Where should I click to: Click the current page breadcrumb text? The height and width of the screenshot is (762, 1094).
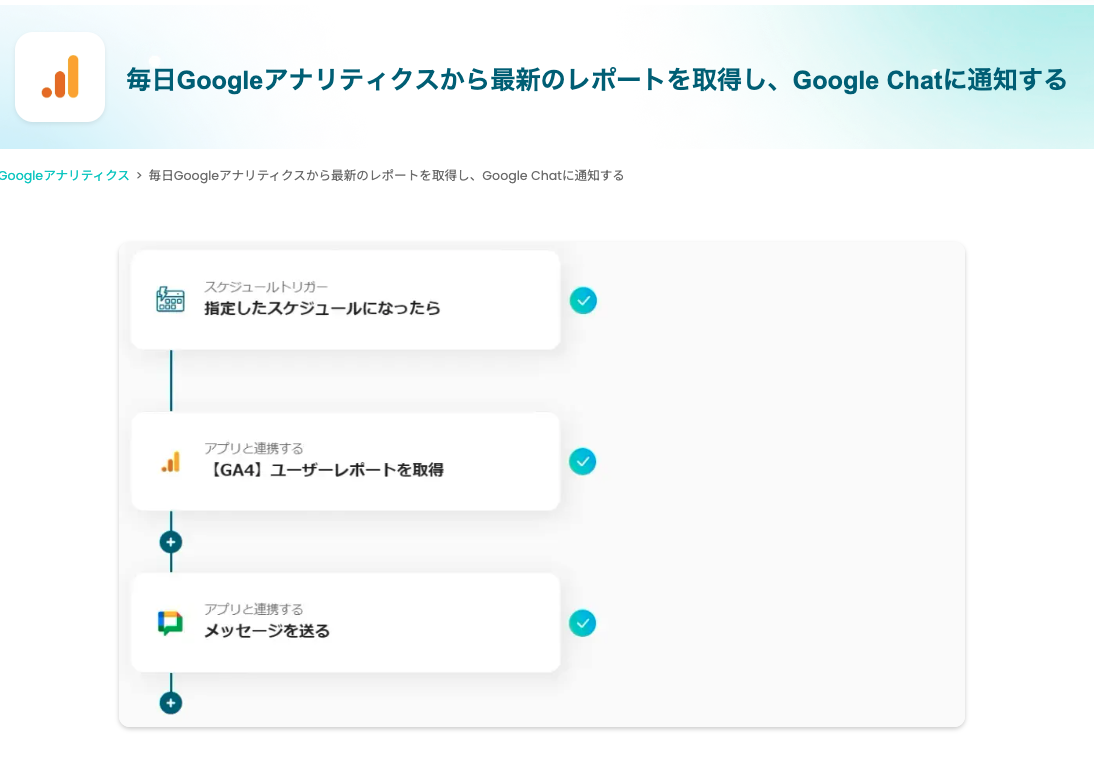[x=386, y=176]
